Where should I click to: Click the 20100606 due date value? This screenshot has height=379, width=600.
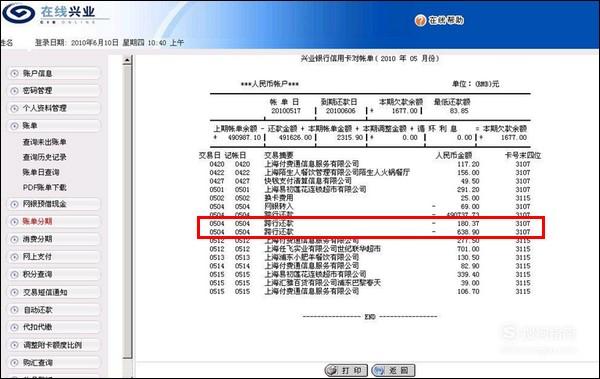point(341,111)
